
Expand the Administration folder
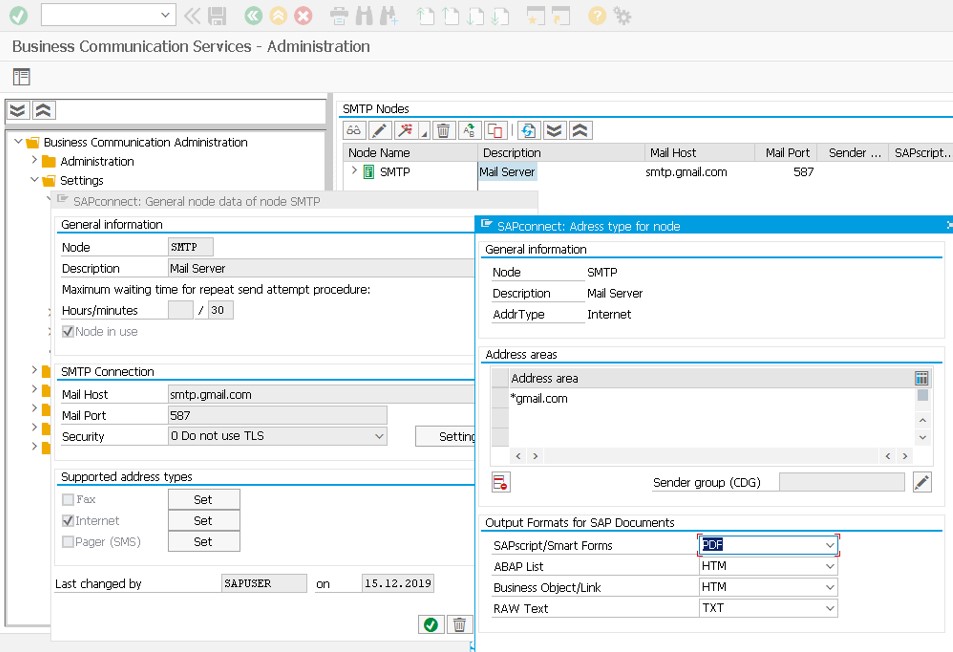coord(35,160)
